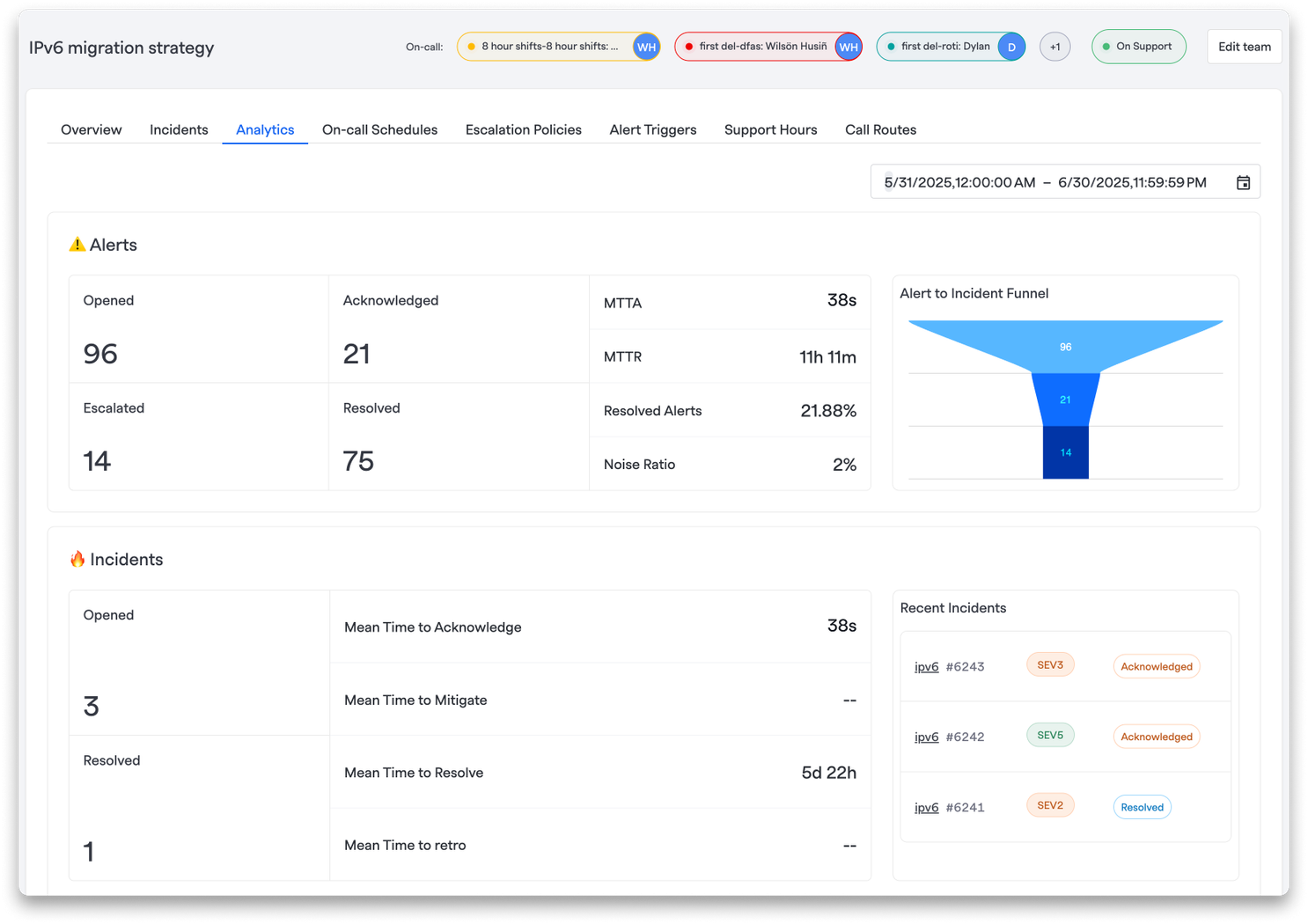
Task: Click the Noise Ratio value 2%
Action: pyautogui.click(x=844, y=464)
